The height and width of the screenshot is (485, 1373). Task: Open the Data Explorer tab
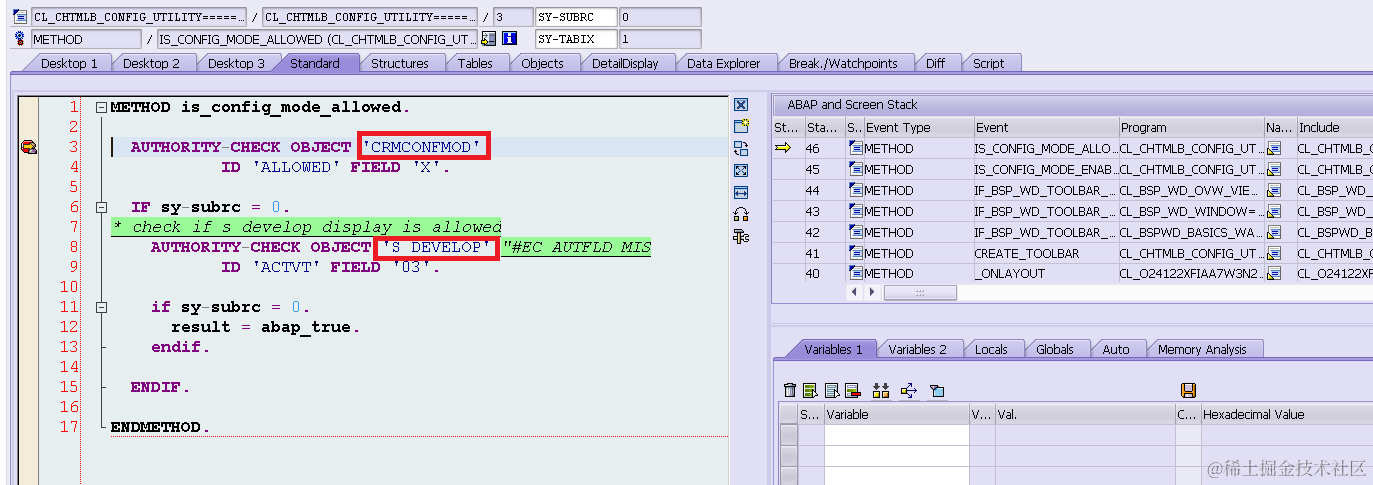pos(723,63)
